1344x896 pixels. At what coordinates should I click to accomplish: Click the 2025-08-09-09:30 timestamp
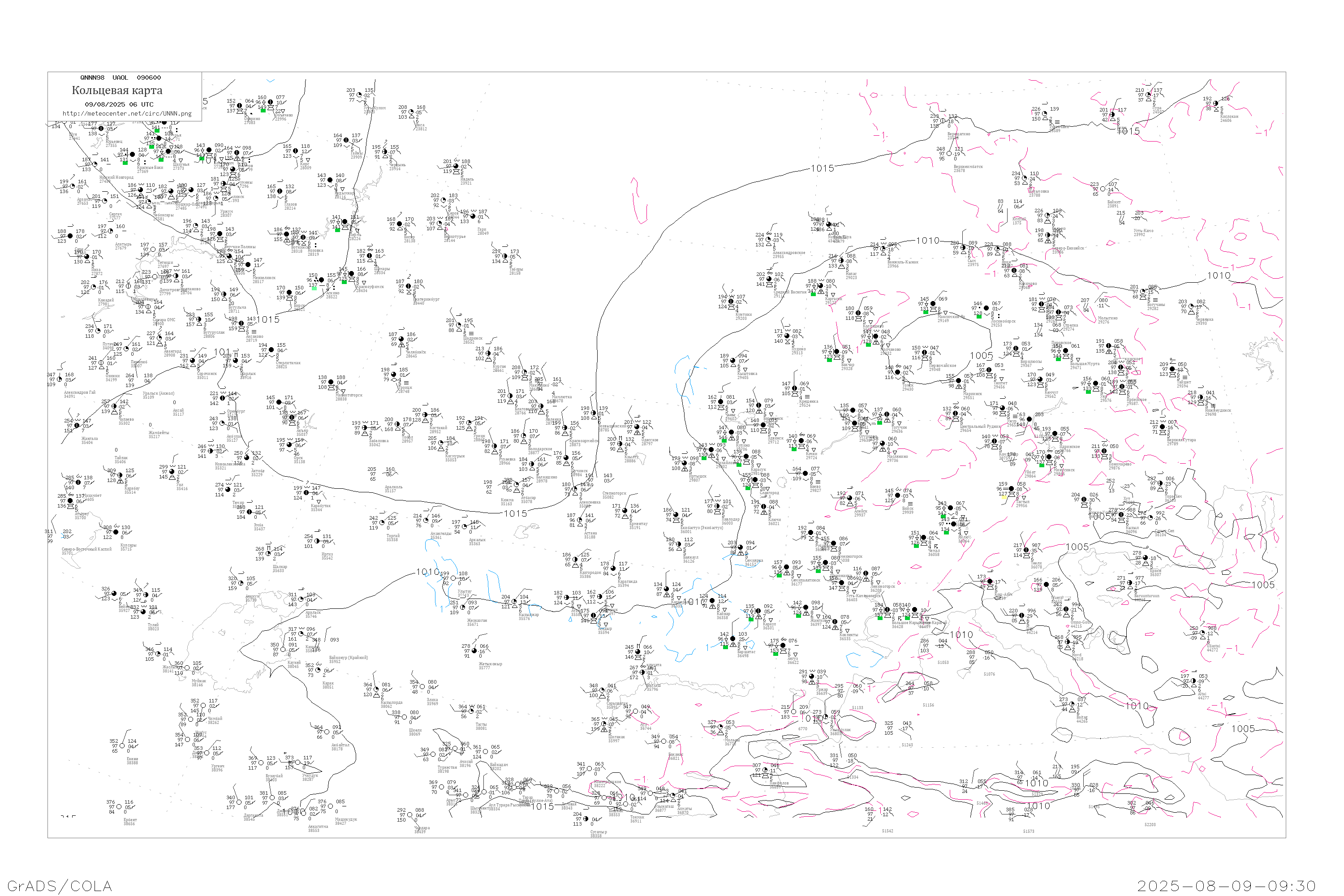pos(1226,886)
